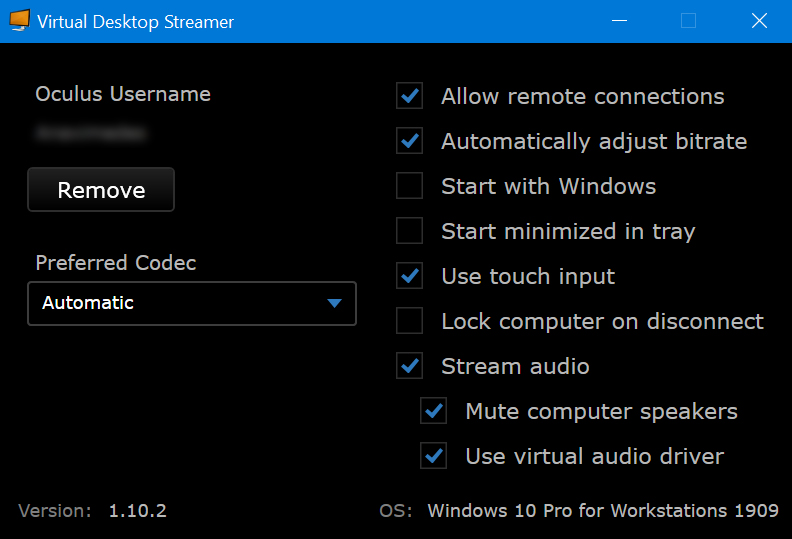792x539 pixels.
Task: Click the blurred Oculus username
Action: coord(90,132)
